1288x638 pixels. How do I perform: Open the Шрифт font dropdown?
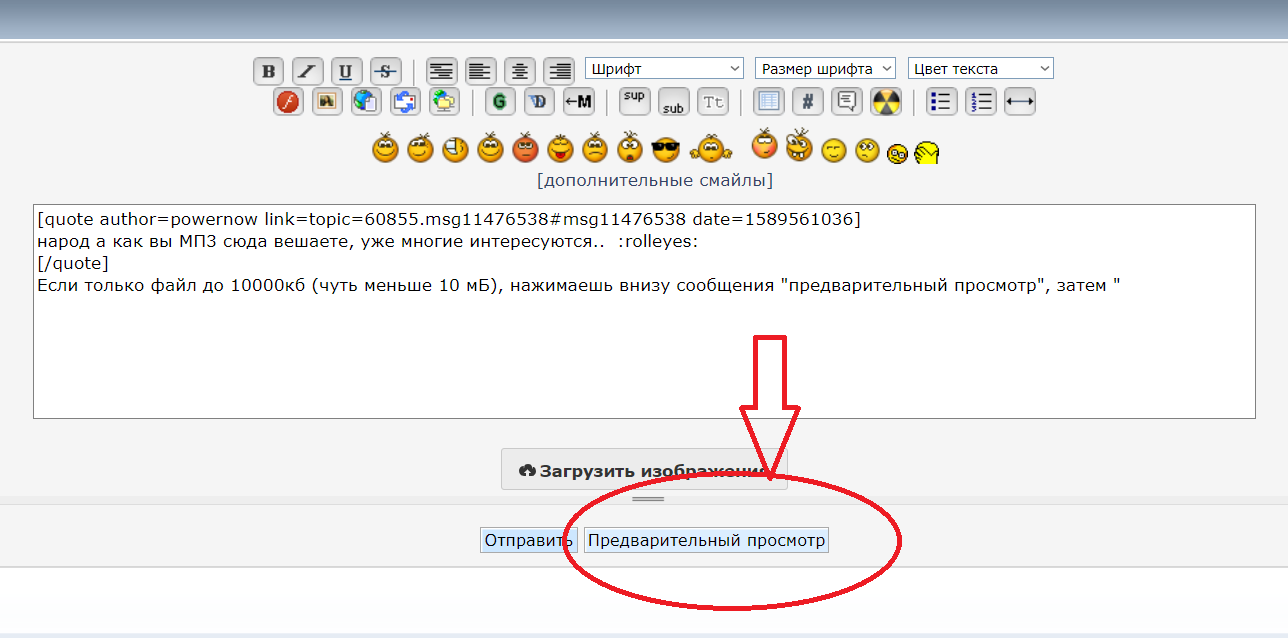664,69
